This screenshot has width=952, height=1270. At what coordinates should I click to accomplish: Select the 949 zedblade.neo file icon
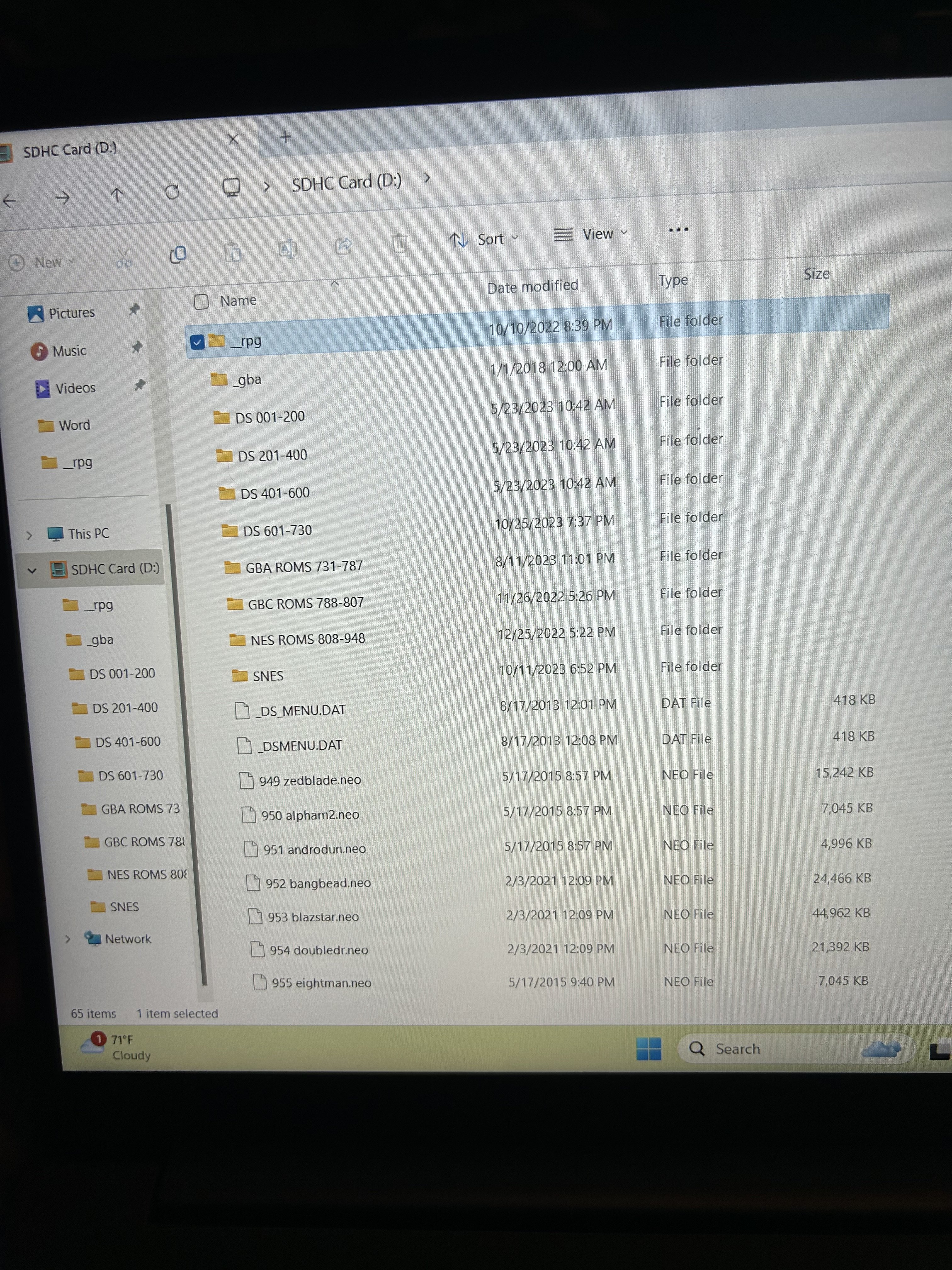point(247,780)
